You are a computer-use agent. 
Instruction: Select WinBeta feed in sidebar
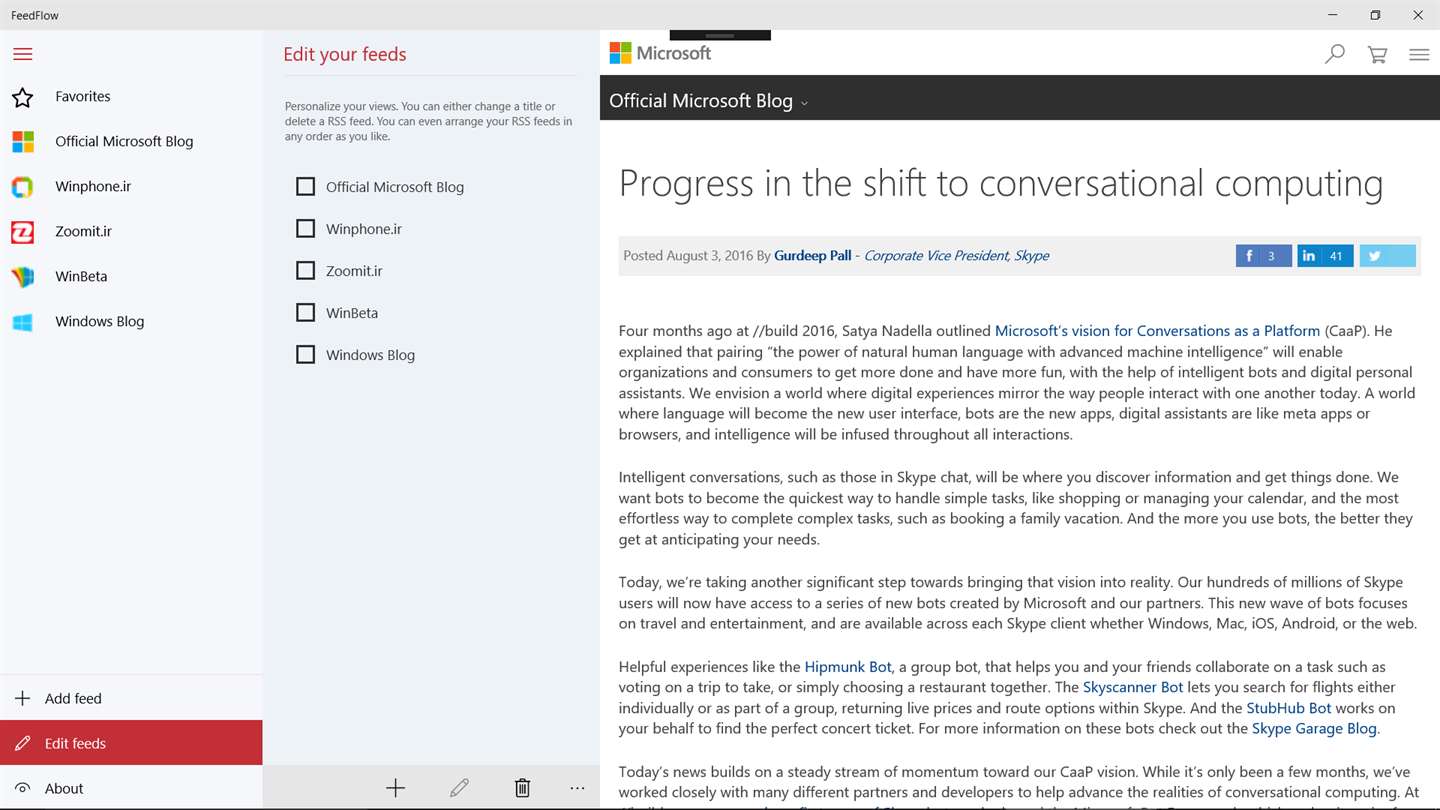click(x=80, y=277)
